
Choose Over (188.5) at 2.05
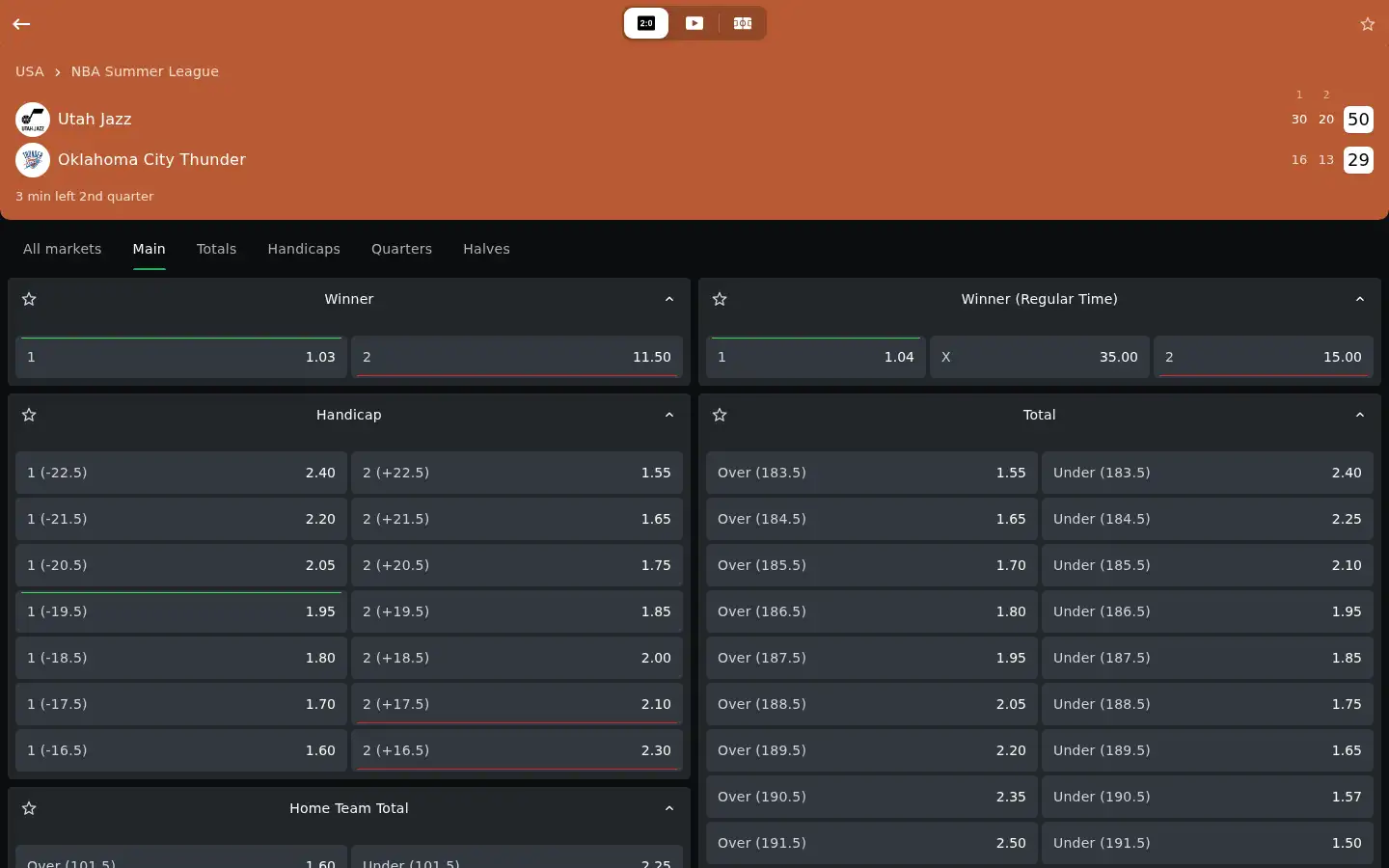coord(872,704)
